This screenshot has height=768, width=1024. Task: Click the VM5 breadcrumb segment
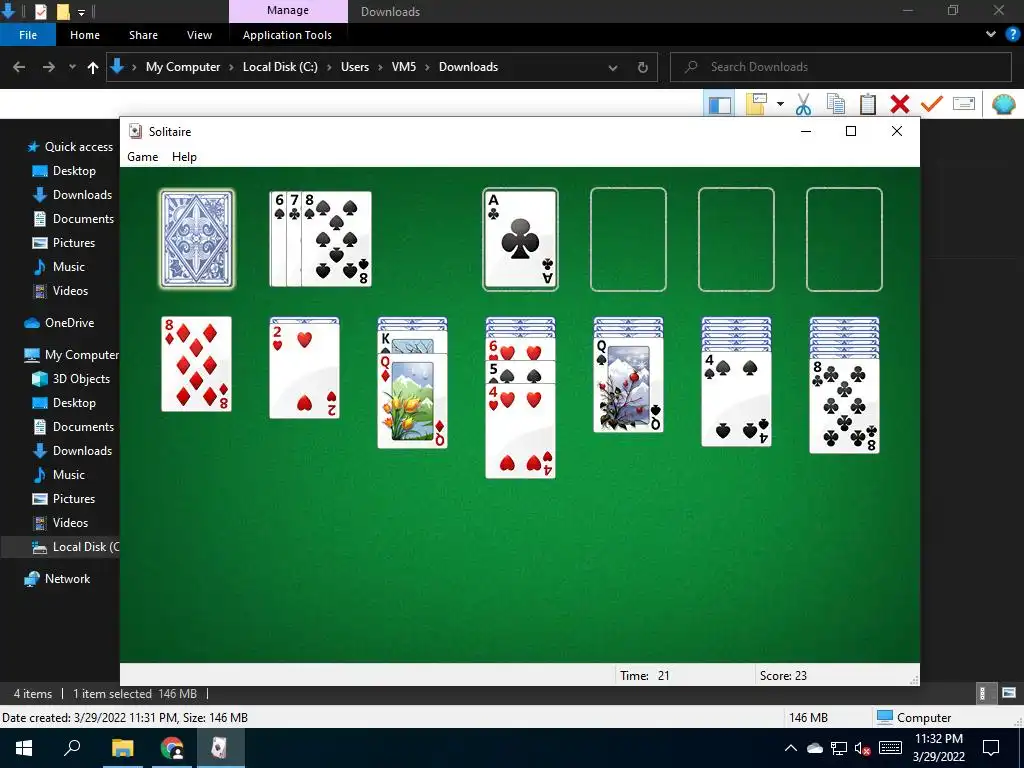point(404,67)
